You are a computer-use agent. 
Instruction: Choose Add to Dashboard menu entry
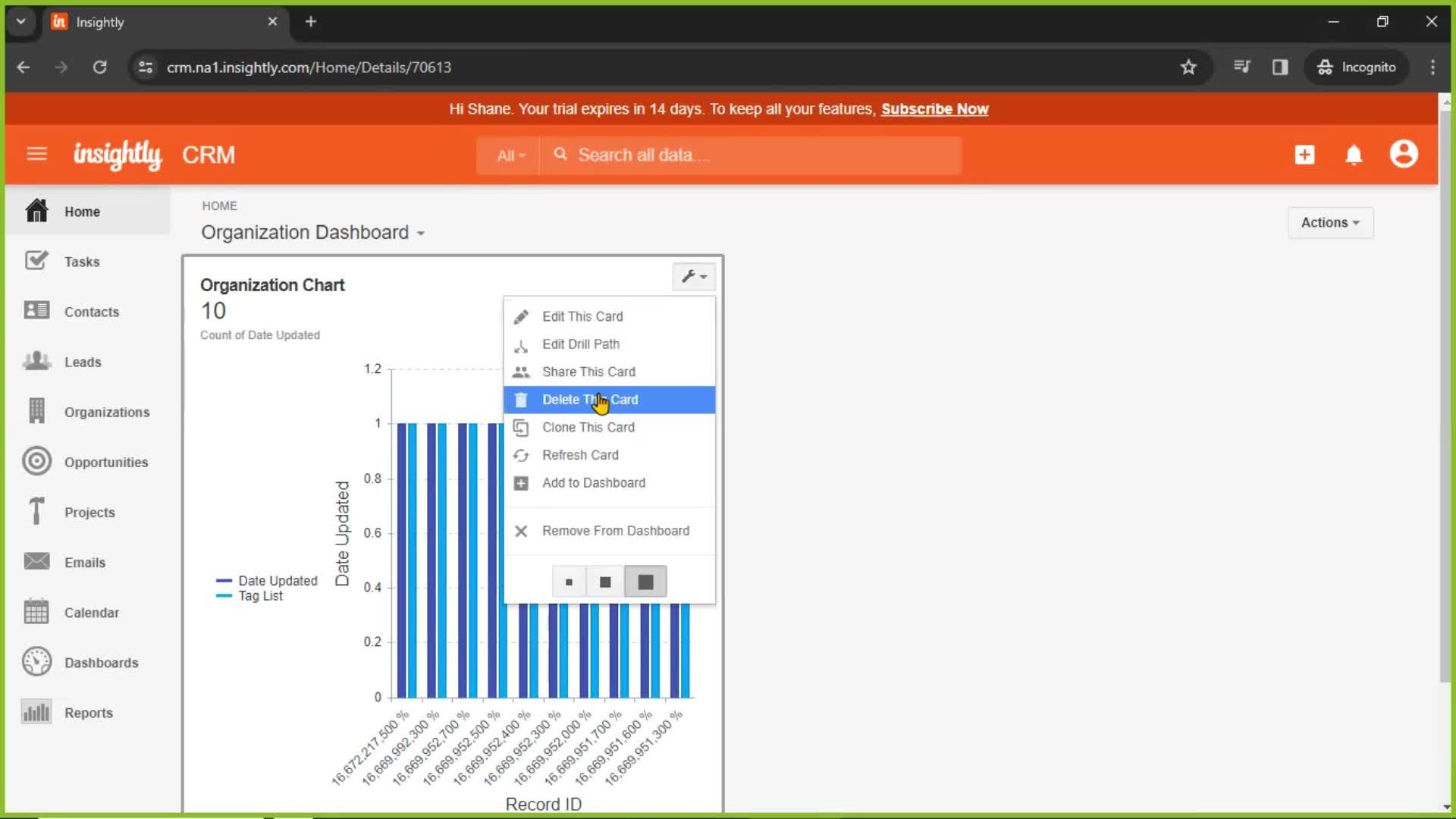pyautogui.click(x=594, y=483)
